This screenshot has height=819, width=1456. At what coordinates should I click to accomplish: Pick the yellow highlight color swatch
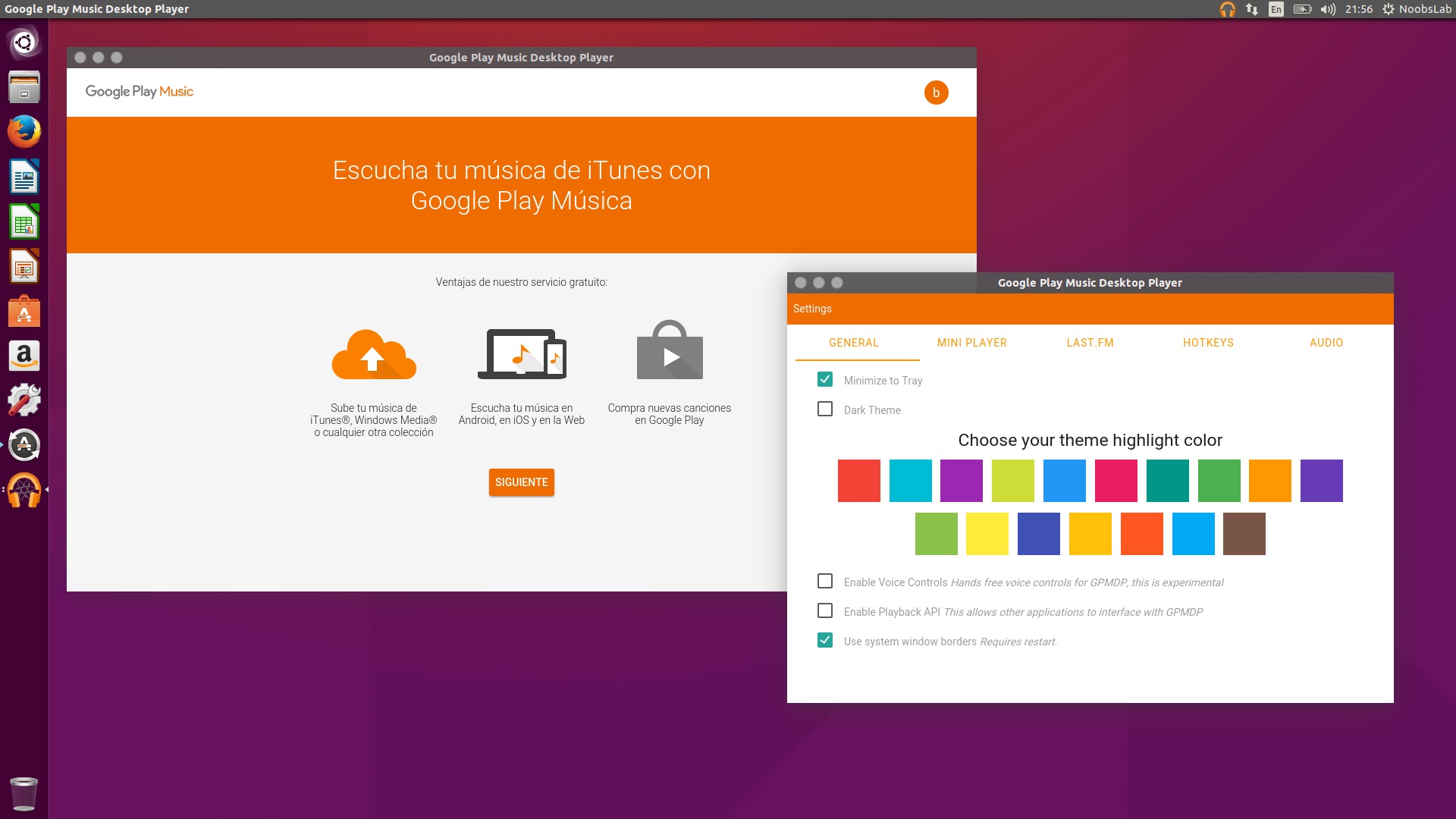click(987, 534)
